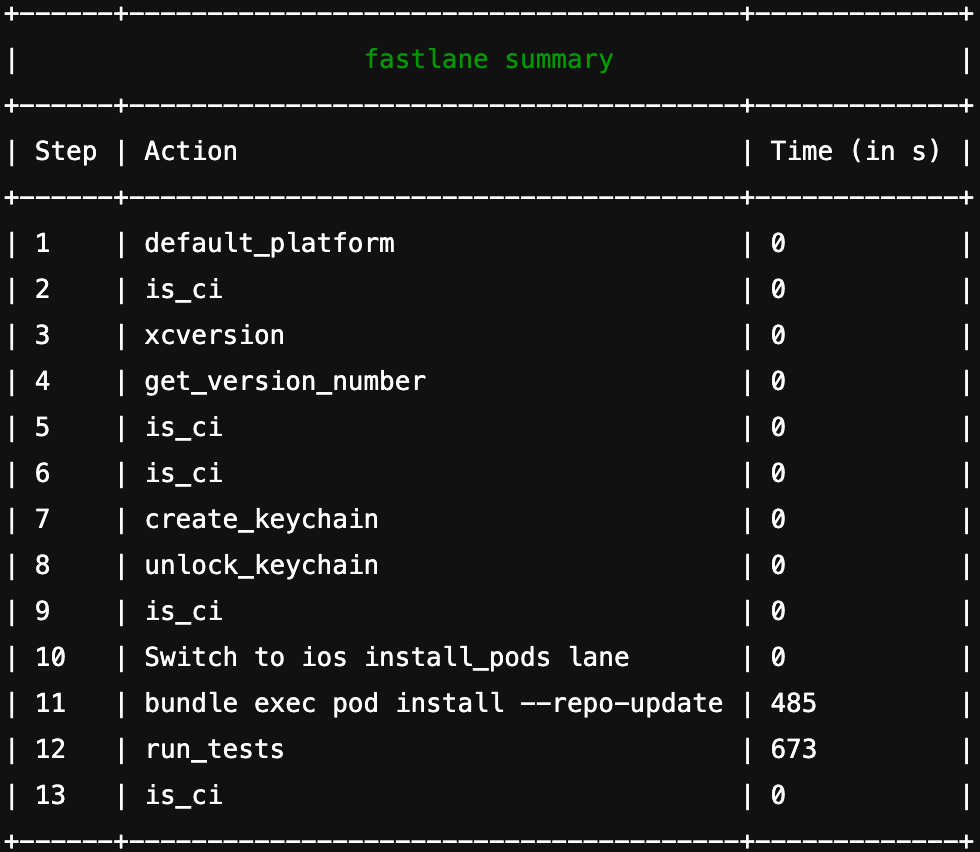Screen dimensions: 980x852
Task: Click the is_ci action in step 13
Action: [x=183, y=796]
